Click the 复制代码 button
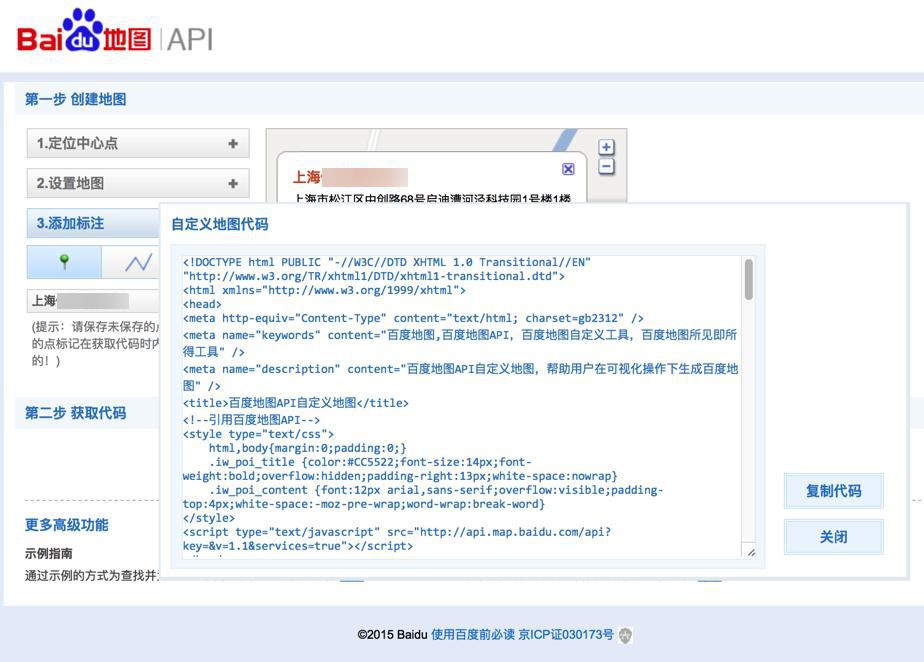This screenshot has height=662, width=924. pyautogui.click(x=833, y=491)
